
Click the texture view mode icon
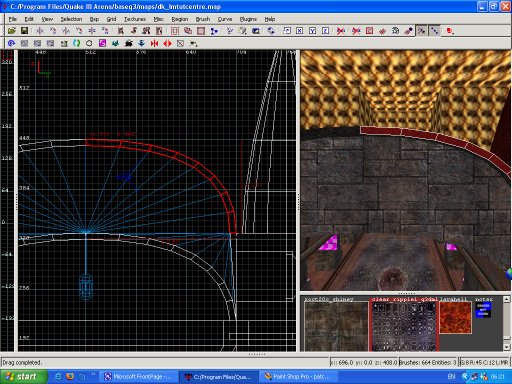242,31
